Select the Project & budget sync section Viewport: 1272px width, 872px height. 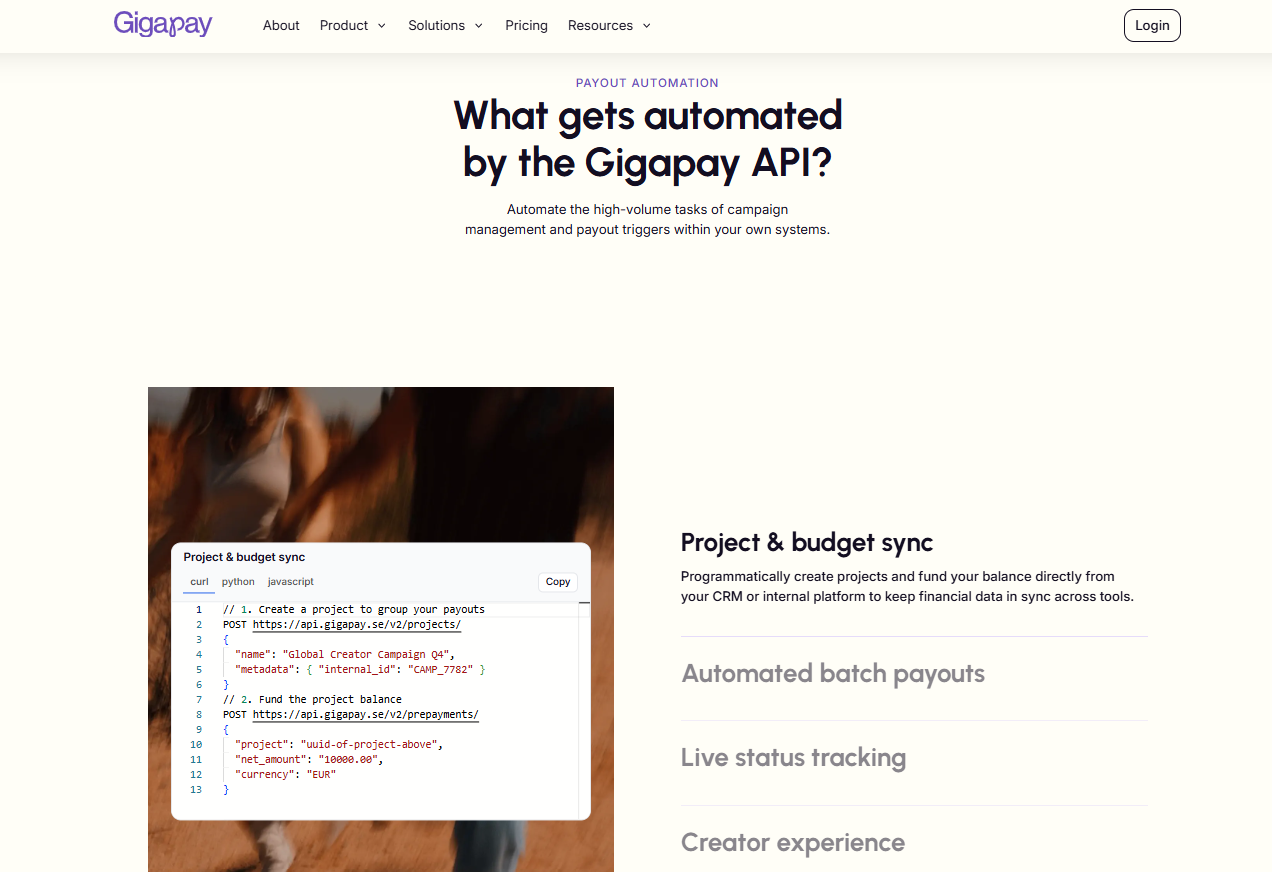click(807, 543)
